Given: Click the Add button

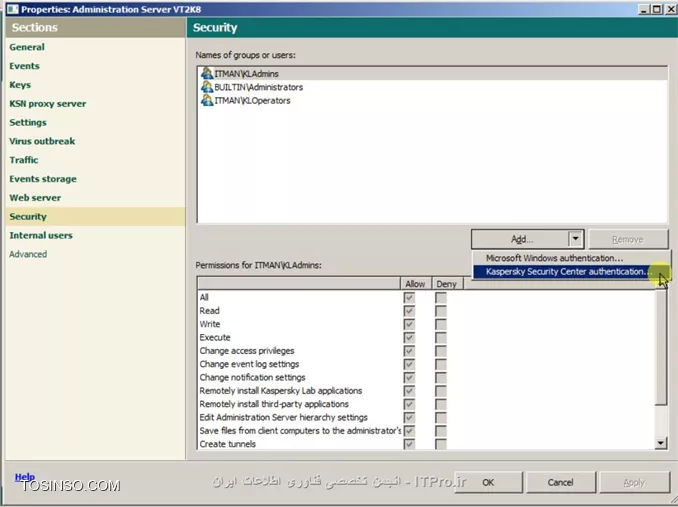Looking at the screenshot, I should coord(521,239).
